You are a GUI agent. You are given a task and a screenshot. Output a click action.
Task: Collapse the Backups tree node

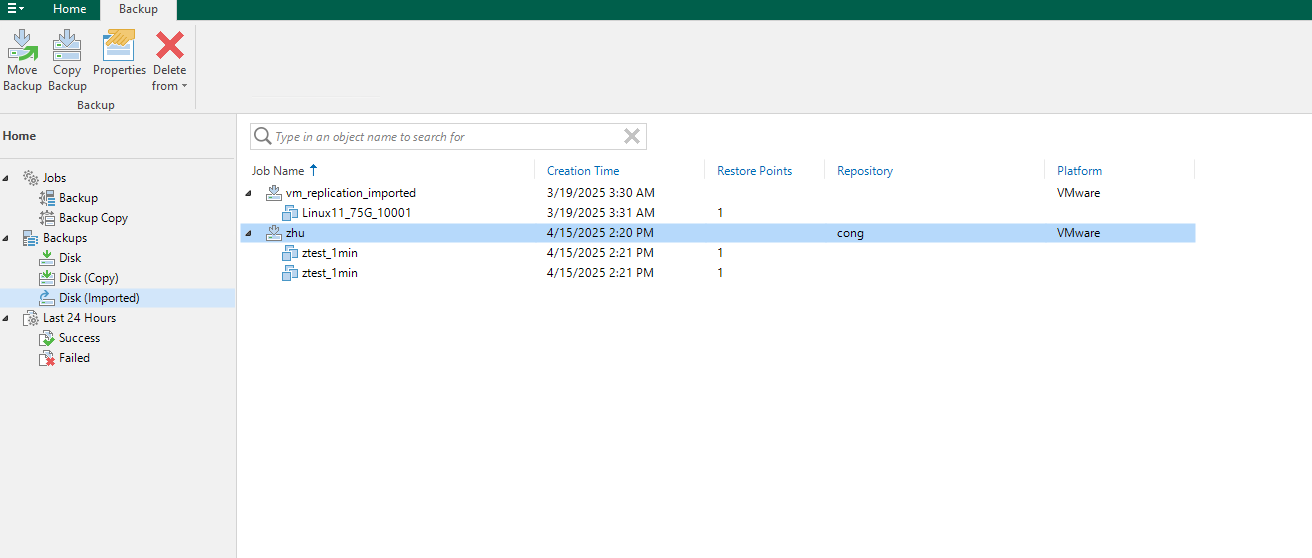pyautogui.click(x=7, y=238)
